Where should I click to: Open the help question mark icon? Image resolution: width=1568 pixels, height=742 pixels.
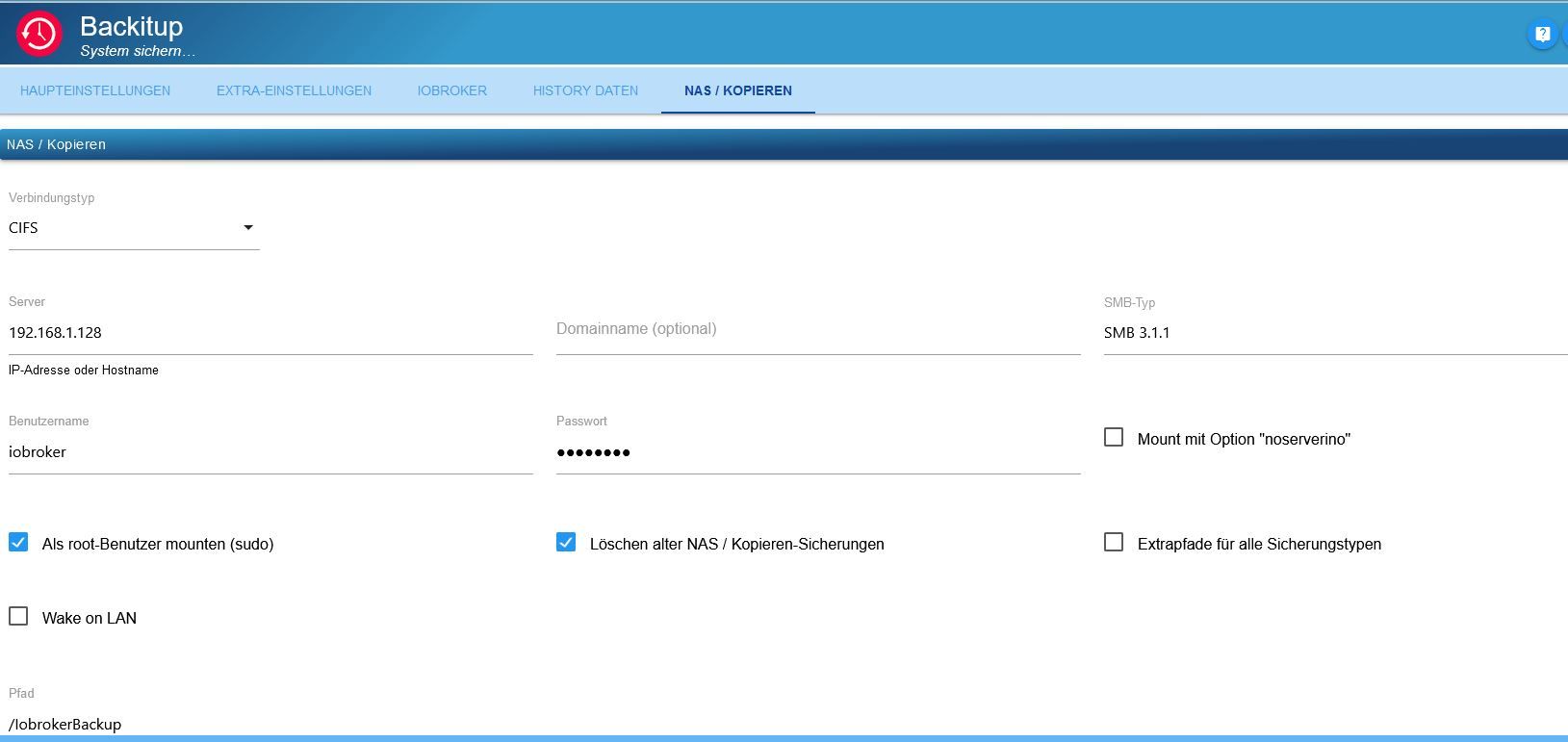(1542, 36)
